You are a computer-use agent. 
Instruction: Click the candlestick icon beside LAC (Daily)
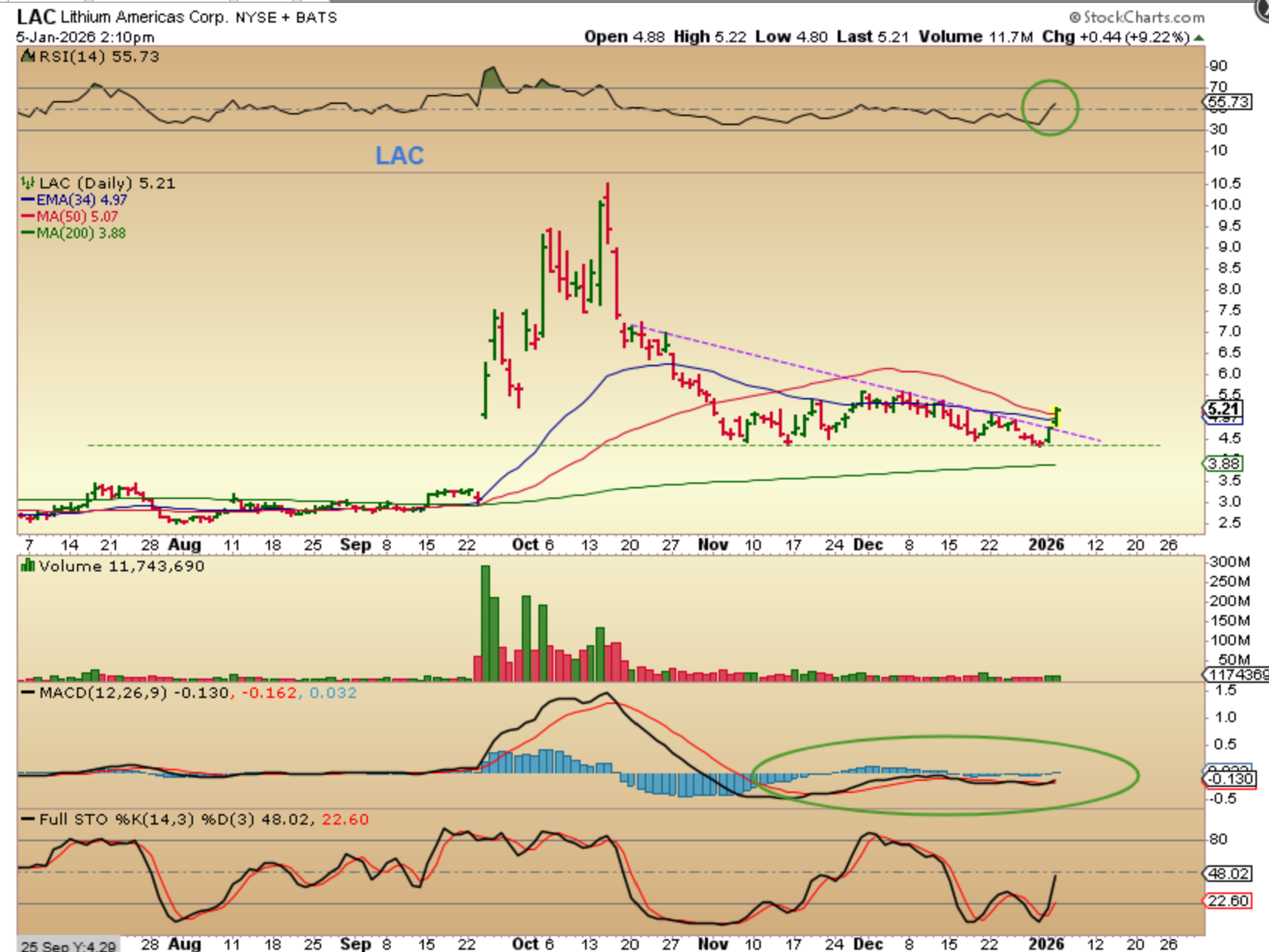point(28,183)
